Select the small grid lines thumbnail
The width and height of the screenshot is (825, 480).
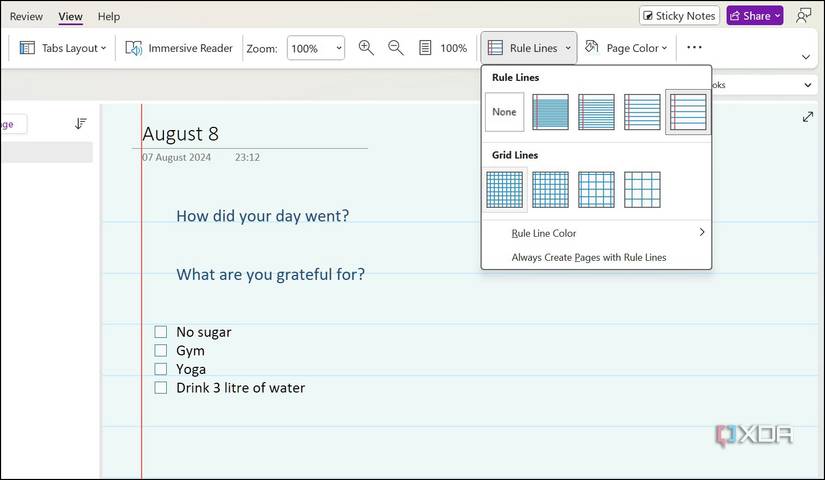(504, 189)
